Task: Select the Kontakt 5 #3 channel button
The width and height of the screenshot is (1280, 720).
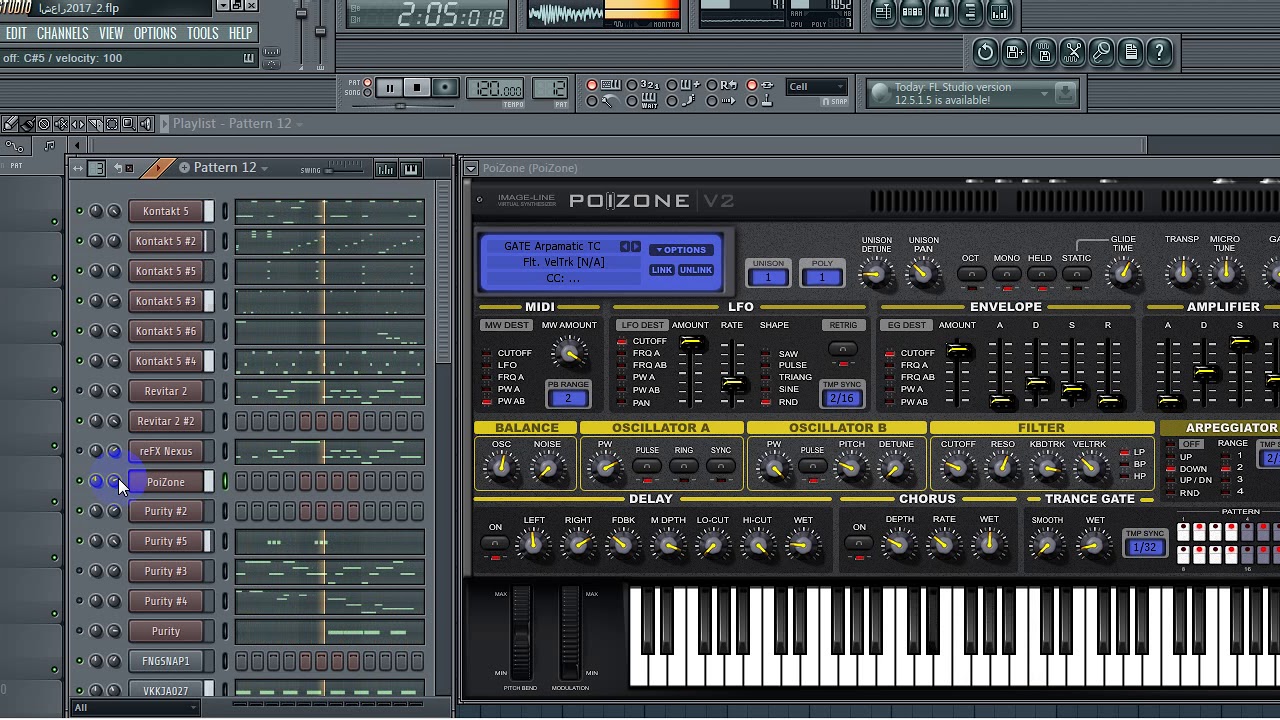Action: pyautogui.click(x=166, y=301)
